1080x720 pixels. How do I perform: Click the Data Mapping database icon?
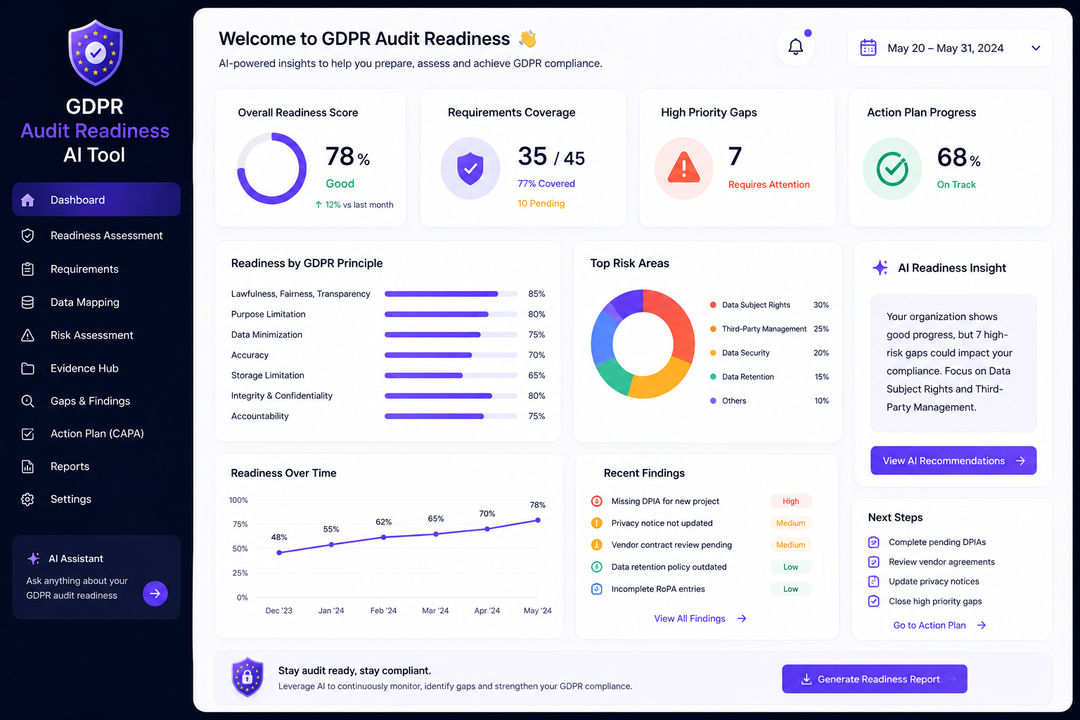tap(28, 302)
